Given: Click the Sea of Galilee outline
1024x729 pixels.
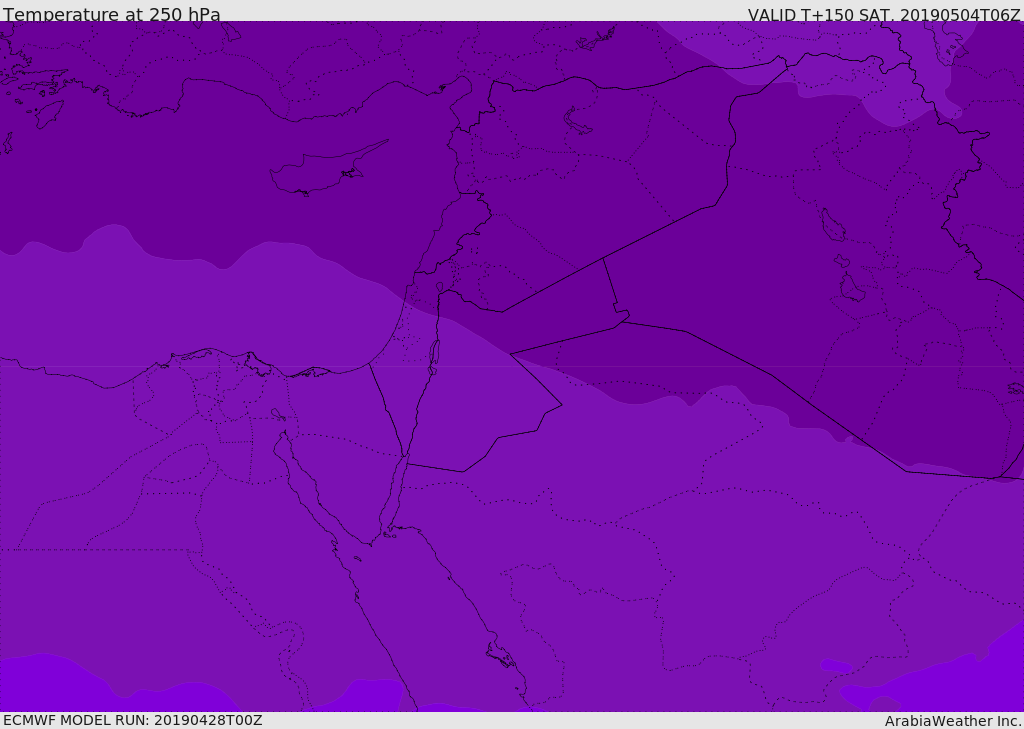Looking at the screenshot, I should click(439, 287).
